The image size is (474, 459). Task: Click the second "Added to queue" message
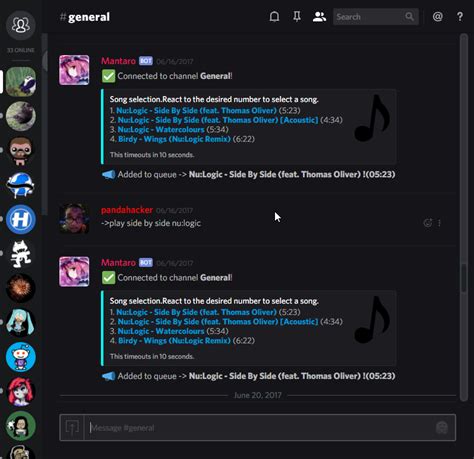pos(249,376)
